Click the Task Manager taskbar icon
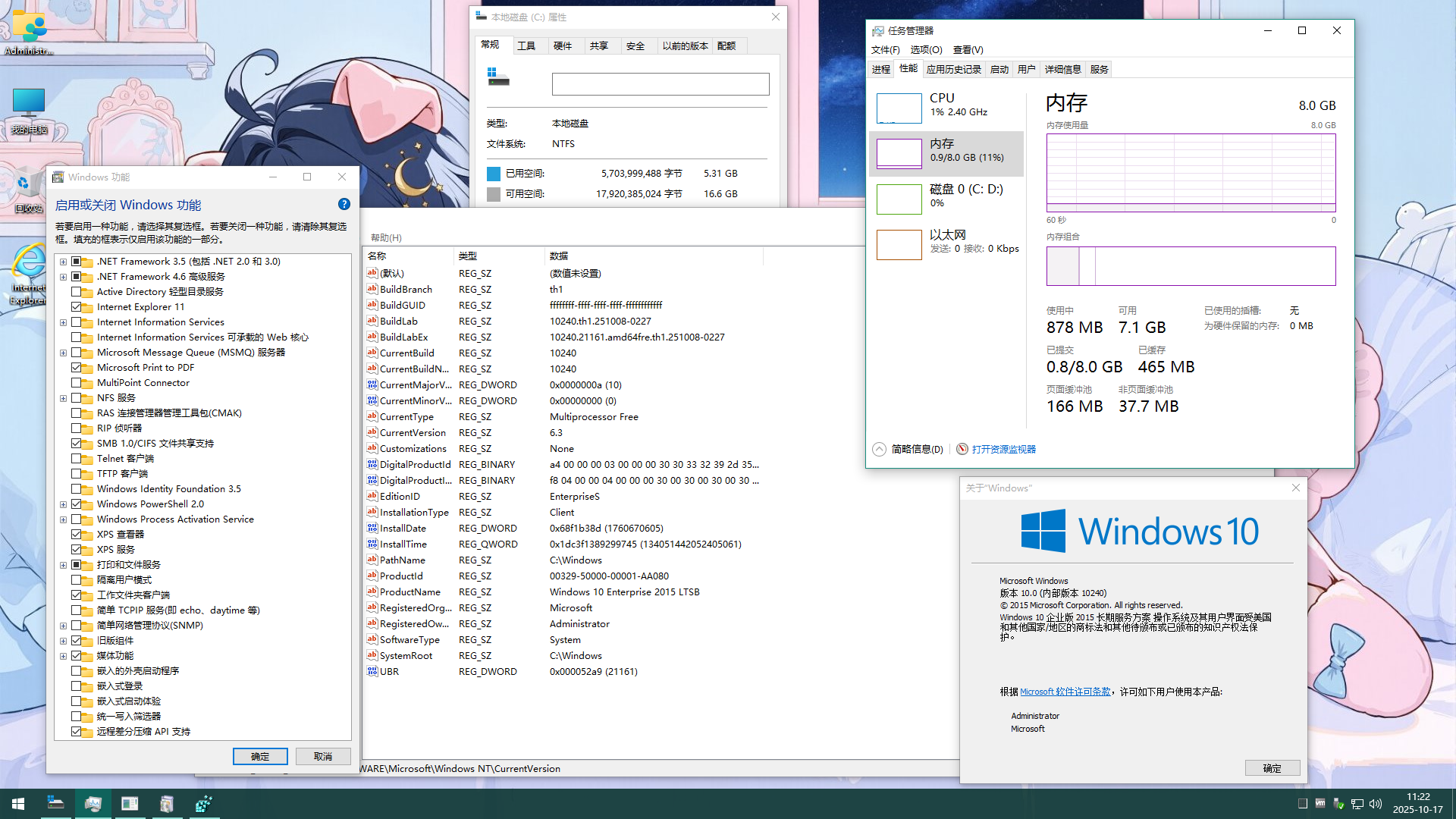Image resolution: width=1456 pixels, height=819 pixels. coord(93,804)
